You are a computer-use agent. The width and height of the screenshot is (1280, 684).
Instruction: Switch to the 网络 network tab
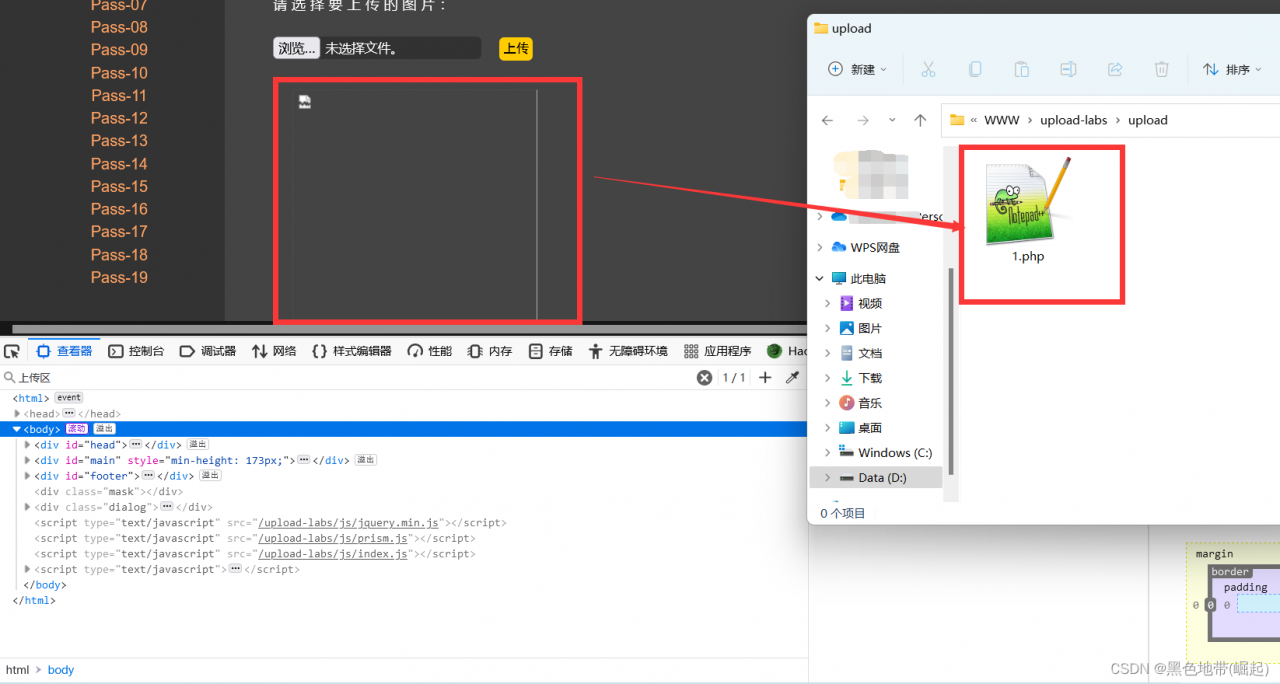click(274, 351)
